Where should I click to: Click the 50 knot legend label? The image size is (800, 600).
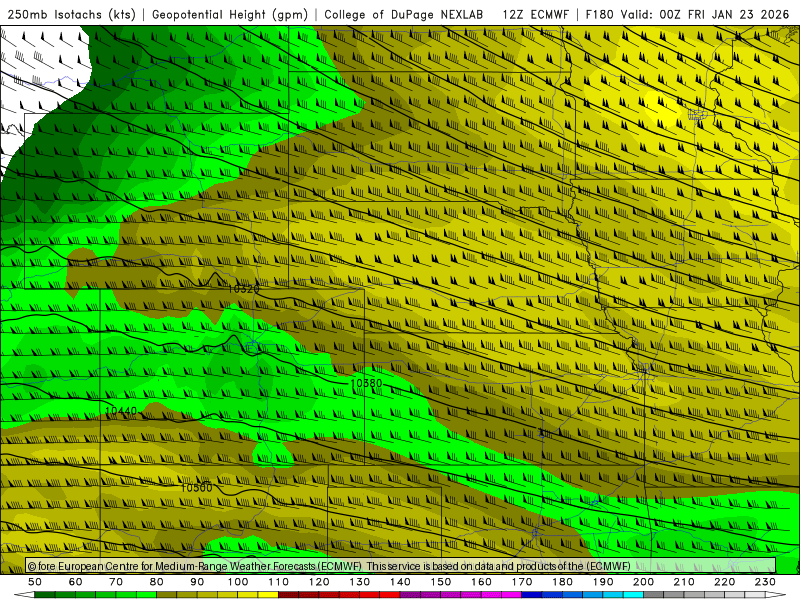click(35, 582)
